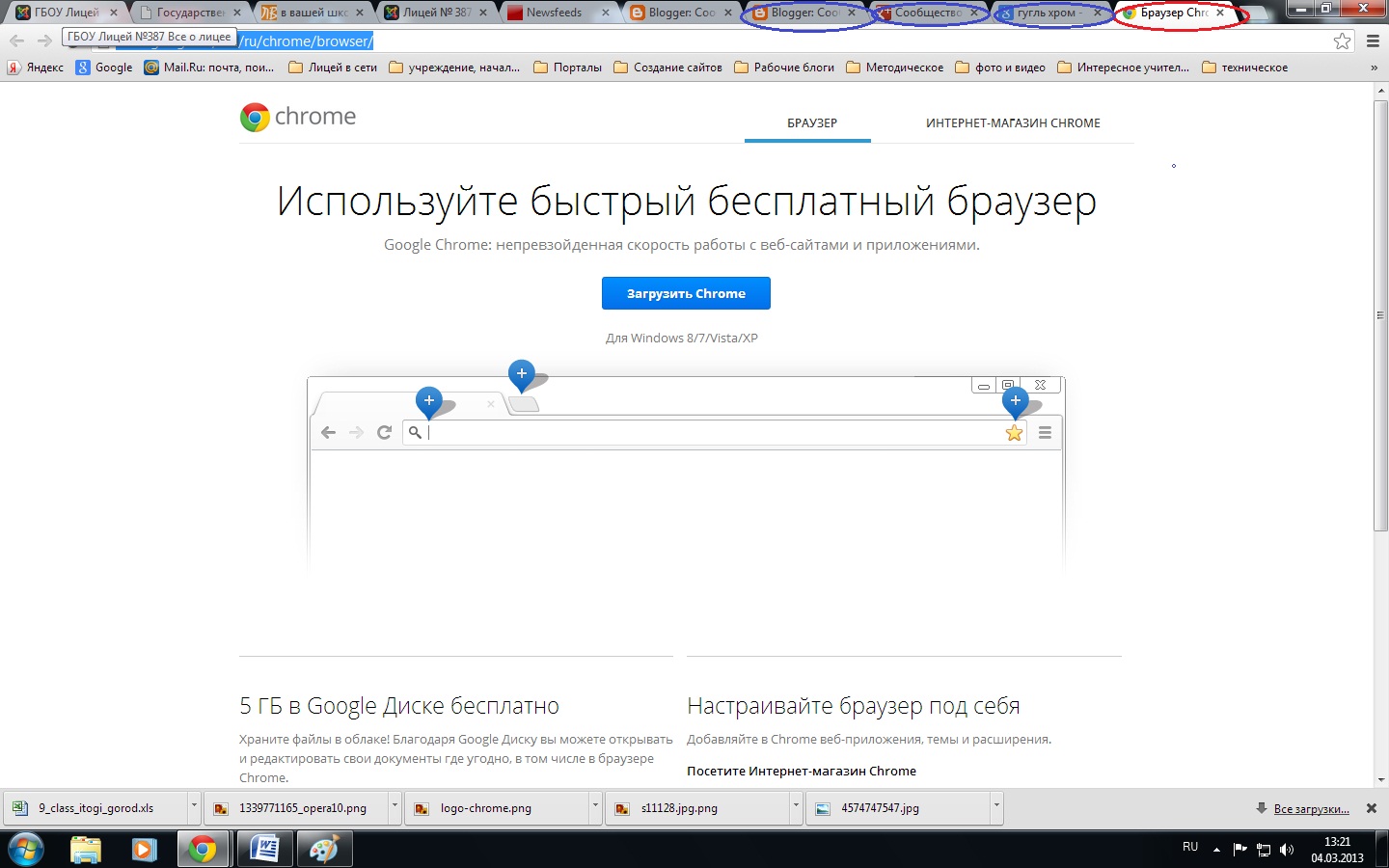Click the Chrome logo on the page
1389x868 pixels.
coord(298,117)
